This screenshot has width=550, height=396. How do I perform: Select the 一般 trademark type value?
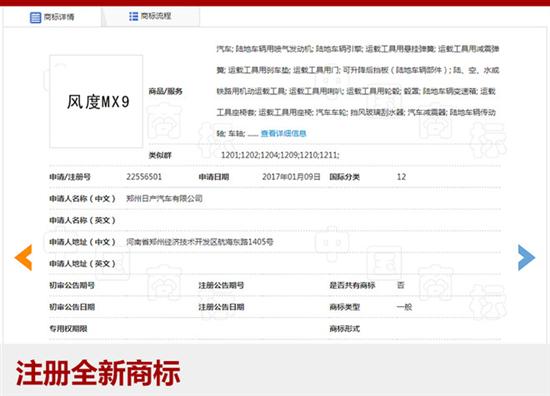[404, 307]
